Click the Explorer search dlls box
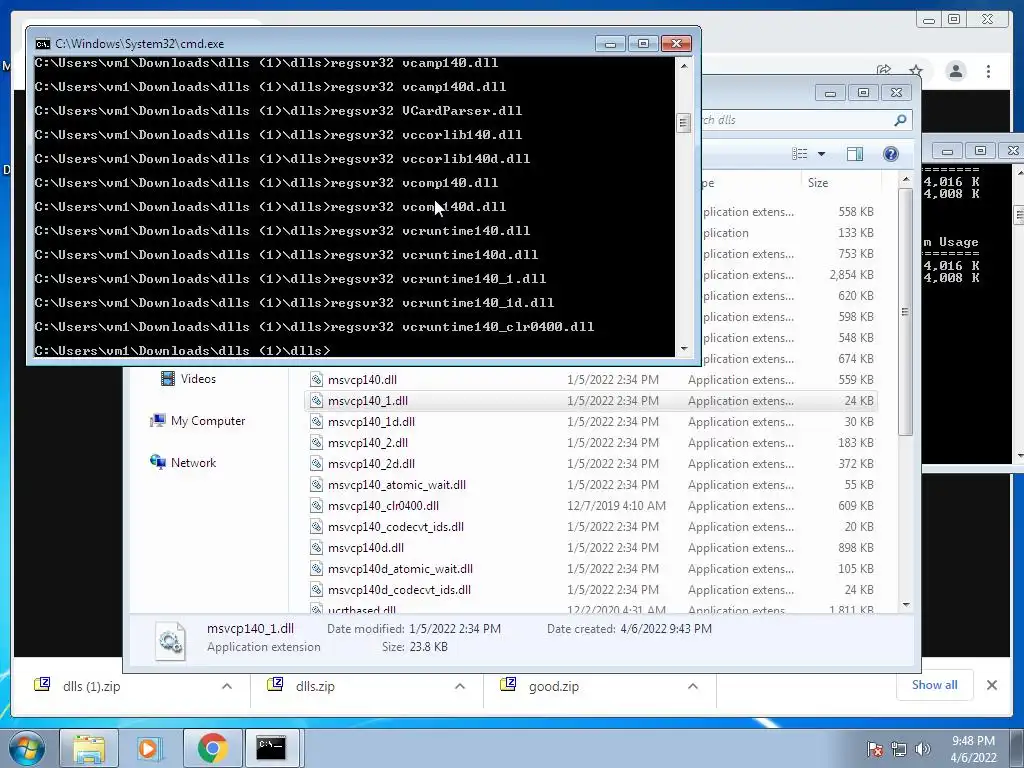Screen dimensions: 1024x768 pyautogui.click(x=797, y=120)
